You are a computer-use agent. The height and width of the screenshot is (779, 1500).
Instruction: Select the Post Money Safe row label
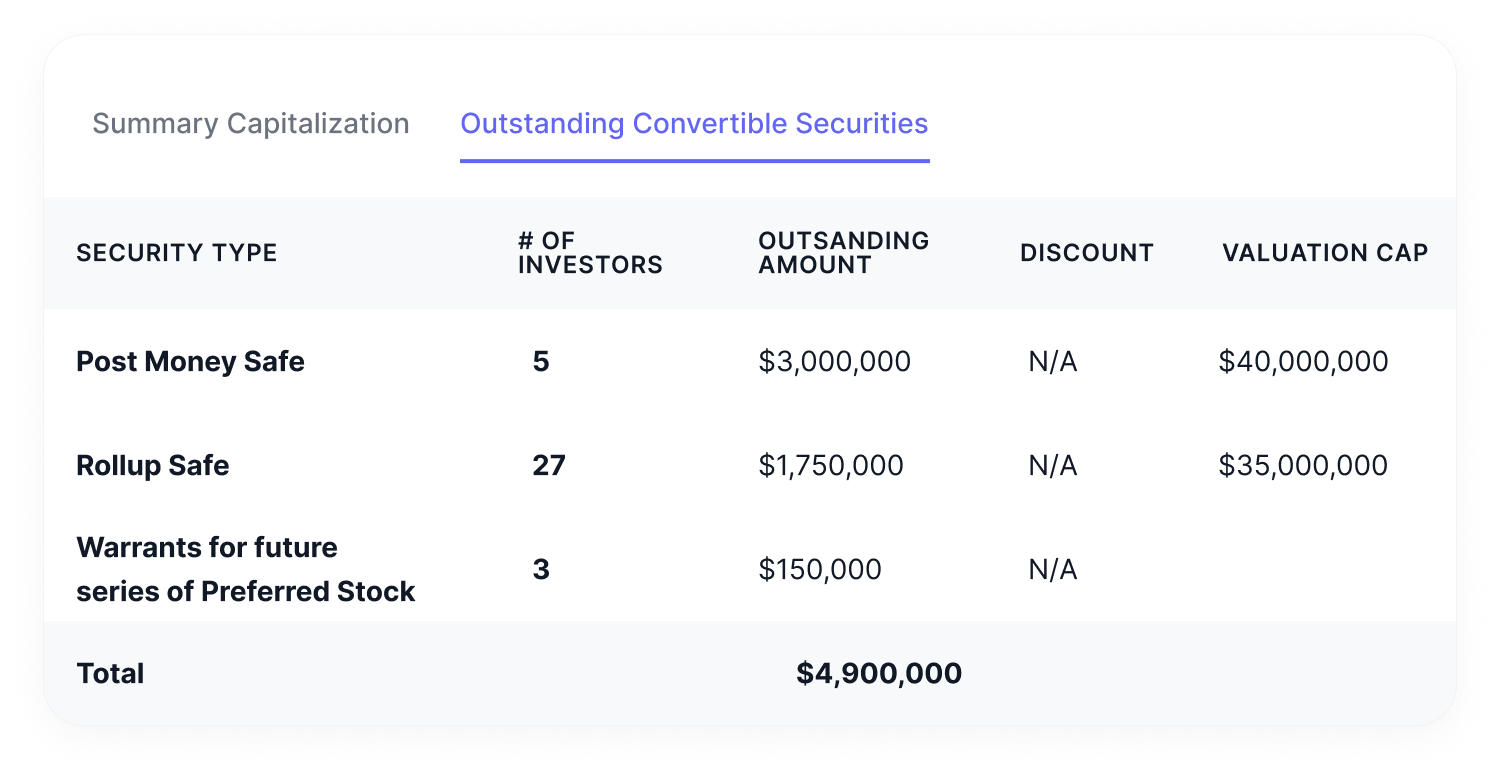pos(190,361)
